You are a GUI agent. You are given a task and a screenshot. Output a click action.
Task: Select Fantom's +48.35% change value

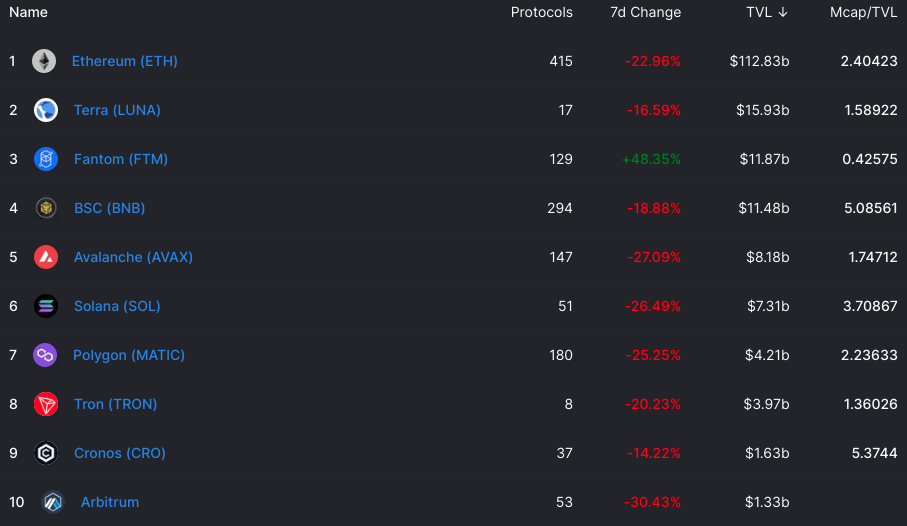(651, 159)
